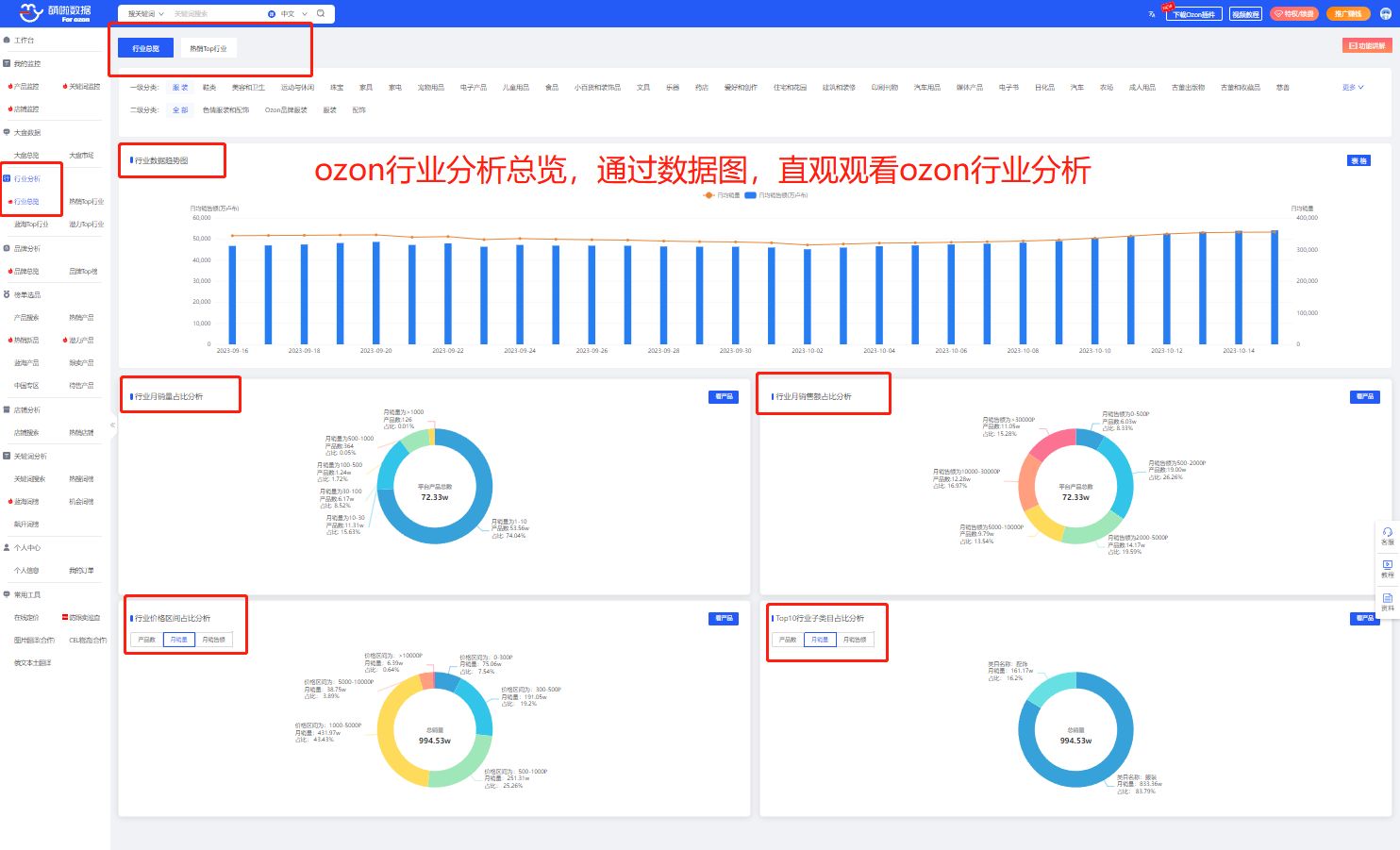Screen dimensions: 1400x850
Task: Click the 萌啦数据 logo
Action: (x=55, y=13)
